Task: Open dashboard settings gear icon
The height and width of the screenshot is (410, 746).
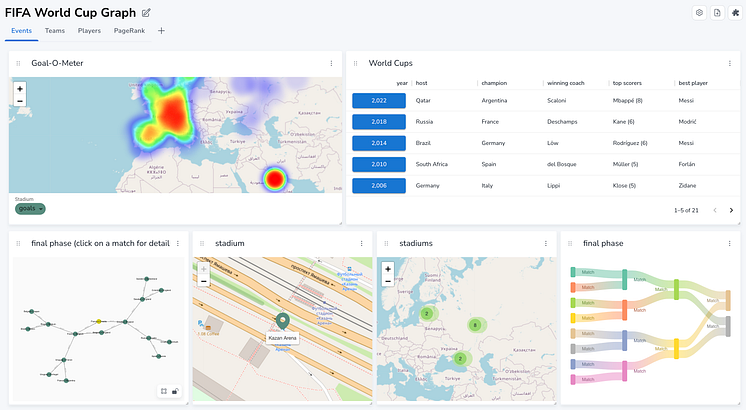Action: pos(699,13)
